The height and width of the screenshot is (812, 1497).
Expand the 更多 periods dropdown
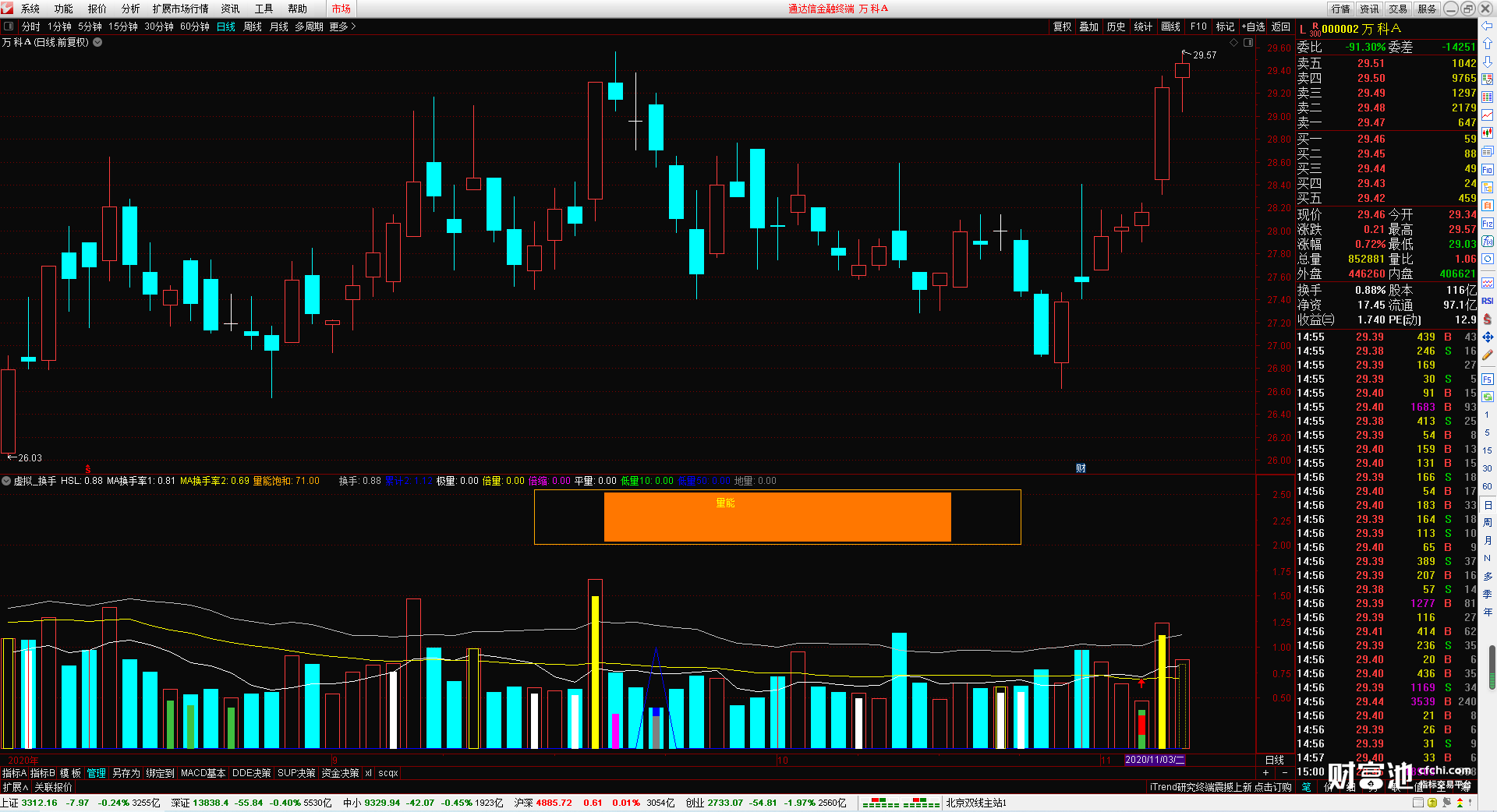(342, 26)
